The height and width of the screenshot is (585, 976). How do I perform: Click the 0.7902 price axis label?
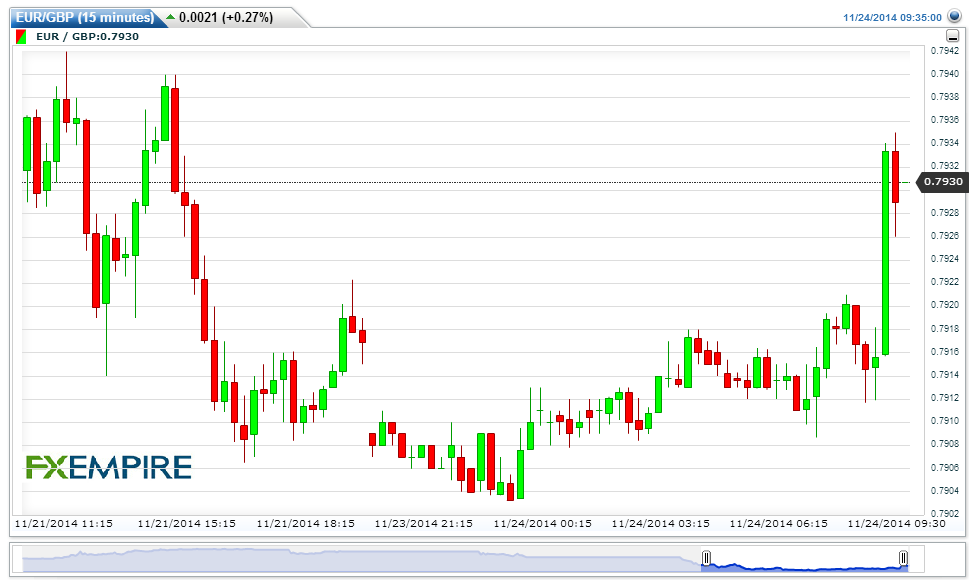tap(945, 513)
